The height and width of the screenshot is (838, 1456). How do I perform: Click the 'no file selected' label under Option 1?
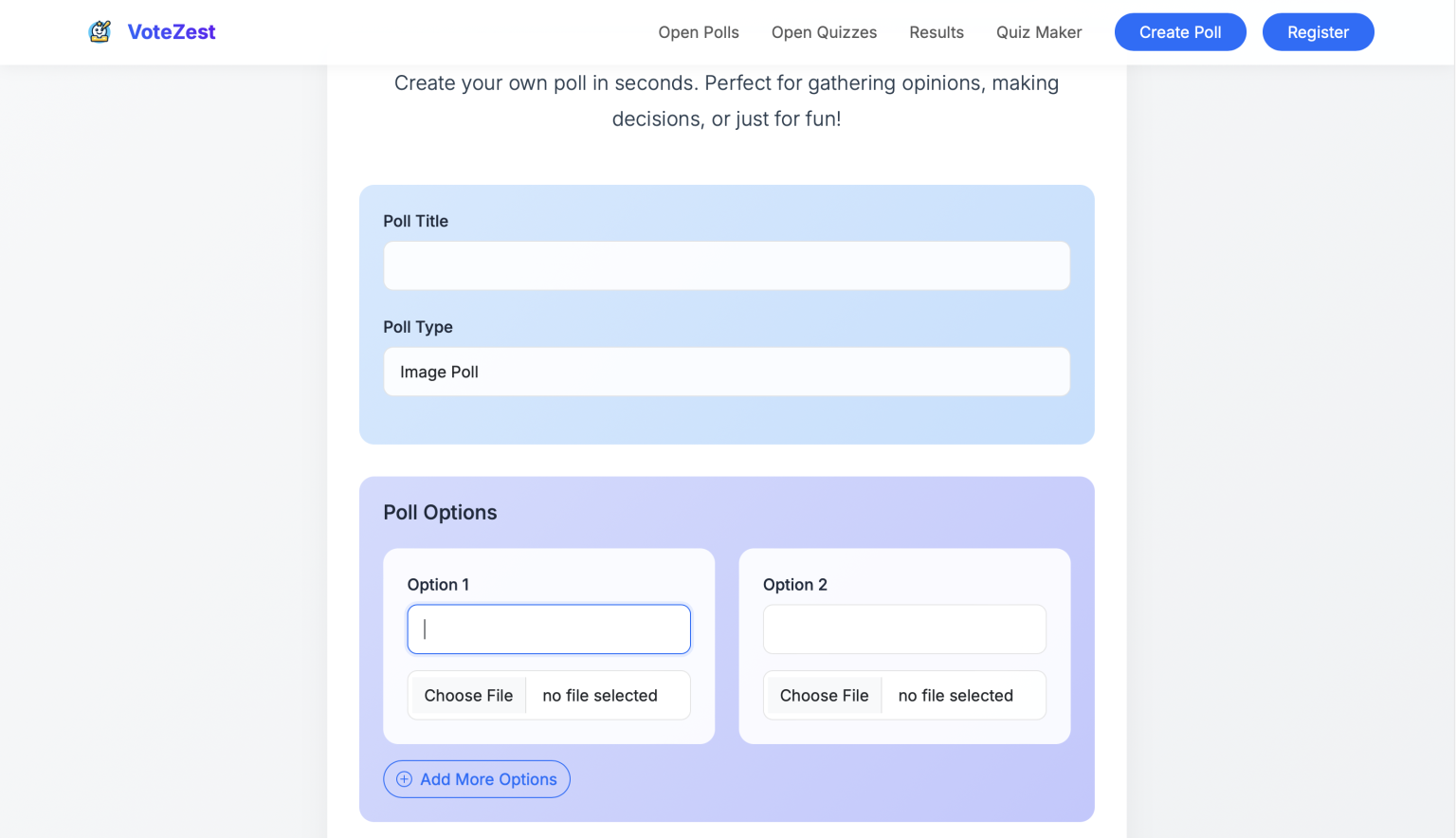(599, 695)
